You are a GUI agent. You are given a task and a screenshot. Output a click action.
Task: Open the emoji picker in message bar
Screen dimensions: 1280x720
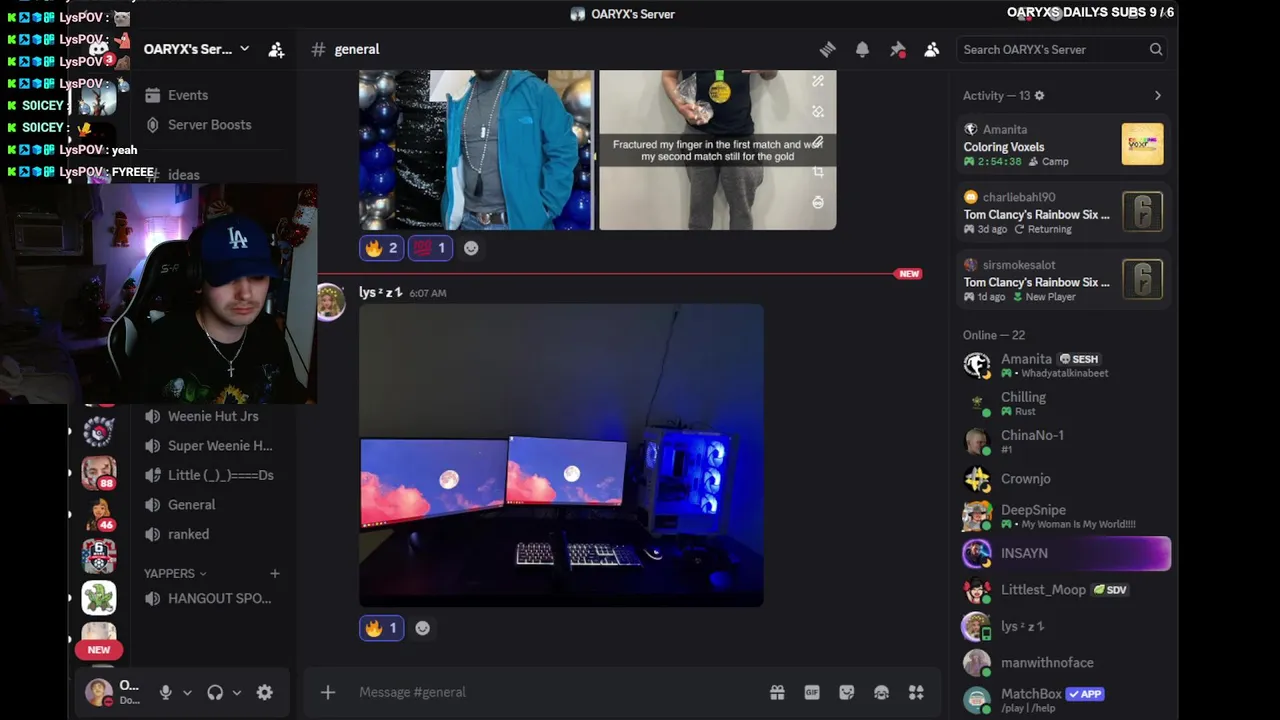(x=881, y=692)
